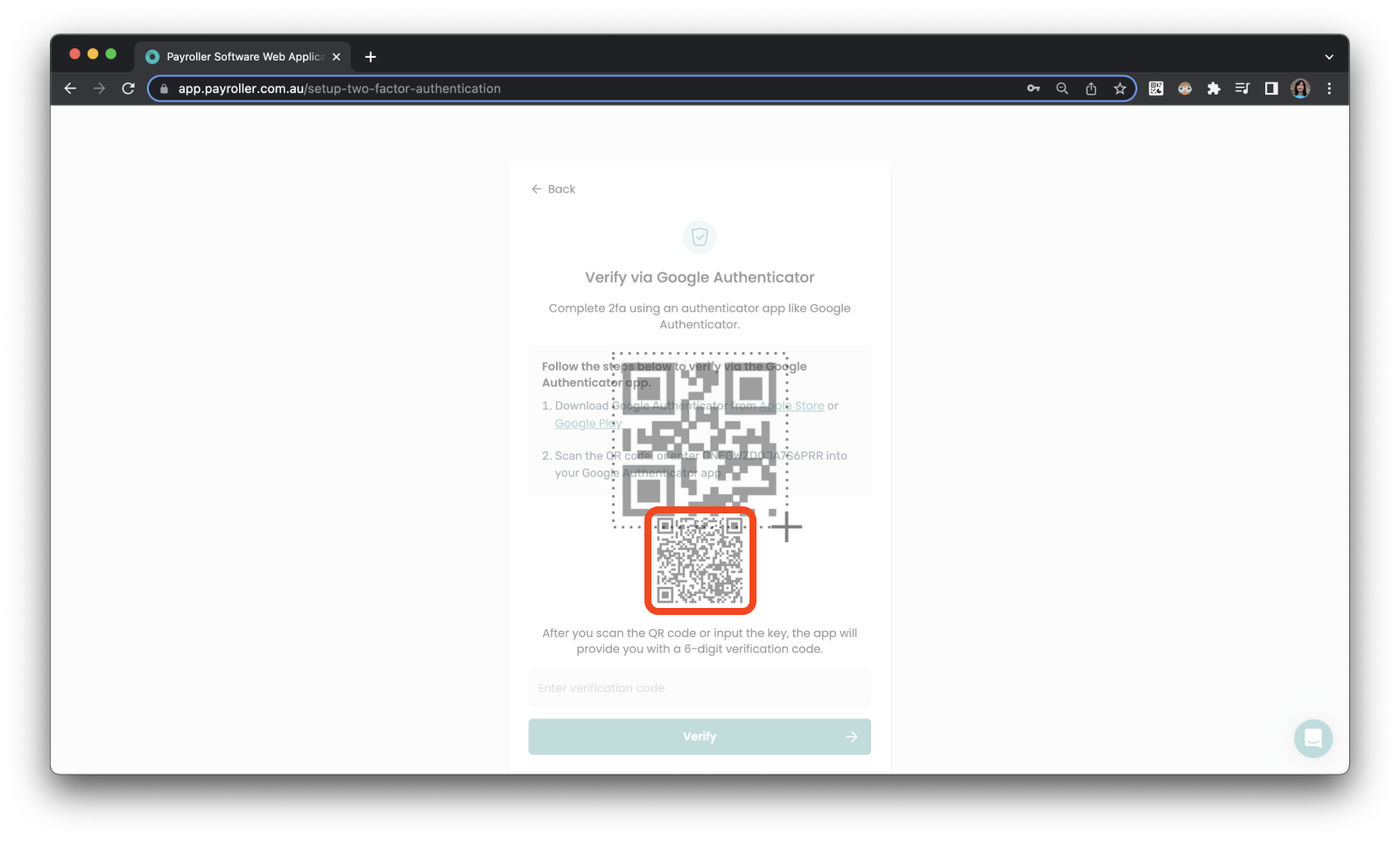Reload the Payroller page
The image size is (1400, 841).
128,88
